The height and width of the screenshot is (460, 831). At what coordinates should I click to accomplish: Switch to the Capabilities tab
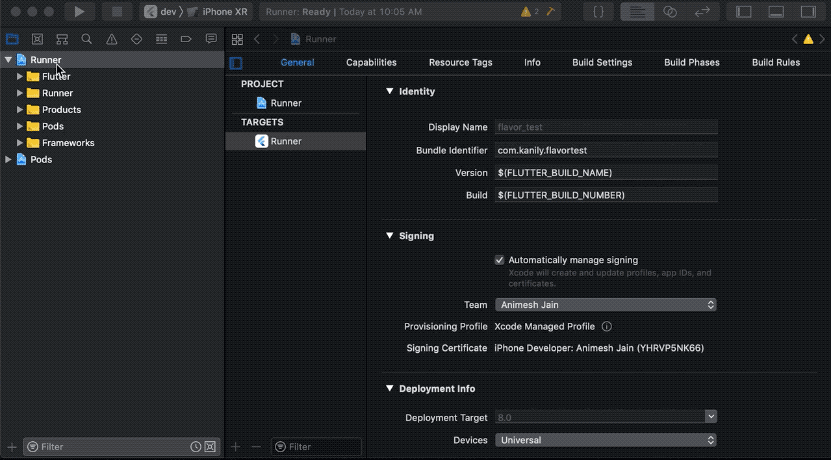[x=371, y=63]
